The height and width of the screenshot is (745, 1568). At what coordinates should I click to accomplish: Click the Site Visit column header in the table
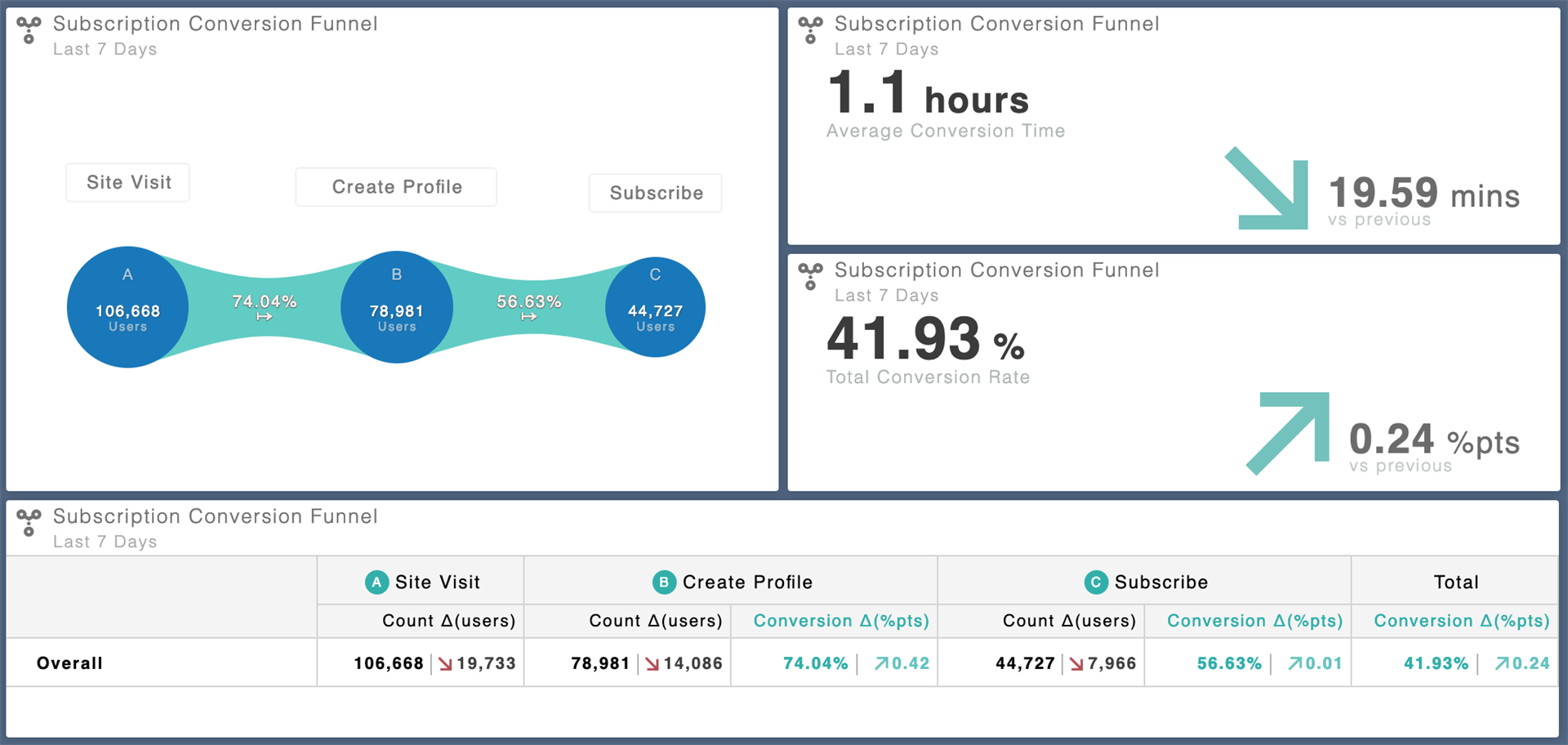(x=421, y=582)
